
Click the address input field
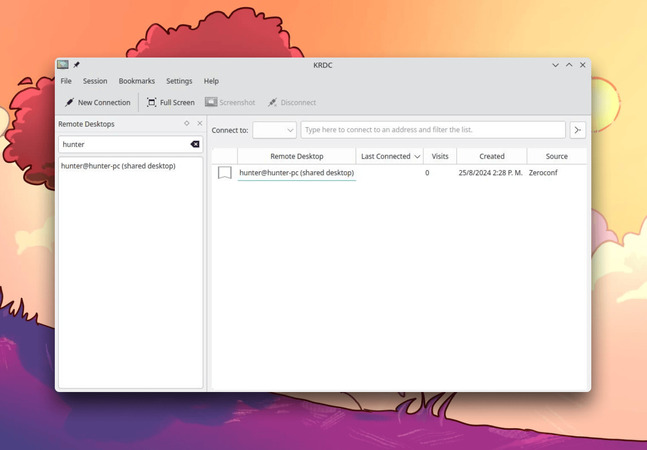click(433, 130)
